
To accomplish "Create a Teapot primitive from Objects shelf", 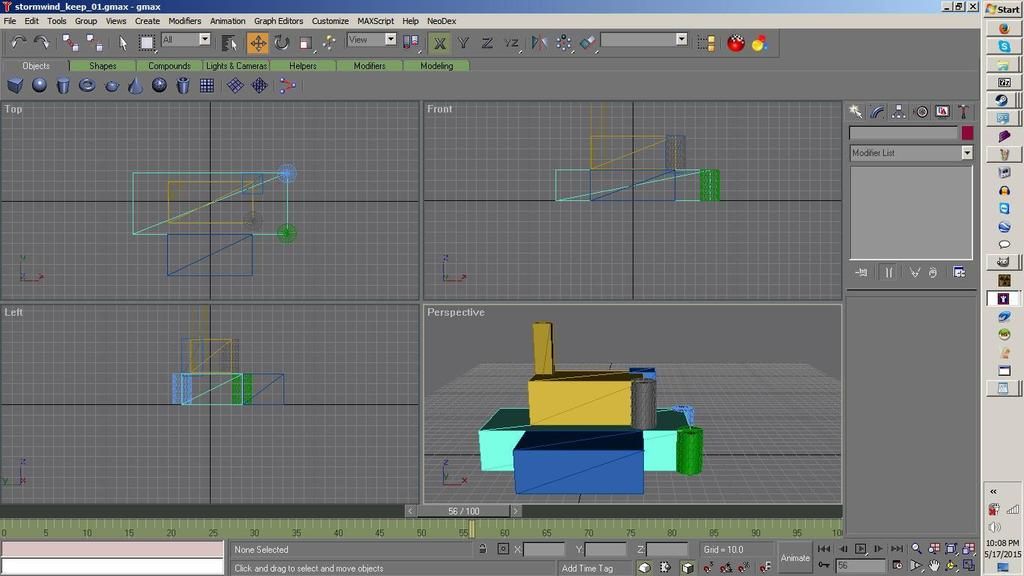I will (x=112, y=86).
